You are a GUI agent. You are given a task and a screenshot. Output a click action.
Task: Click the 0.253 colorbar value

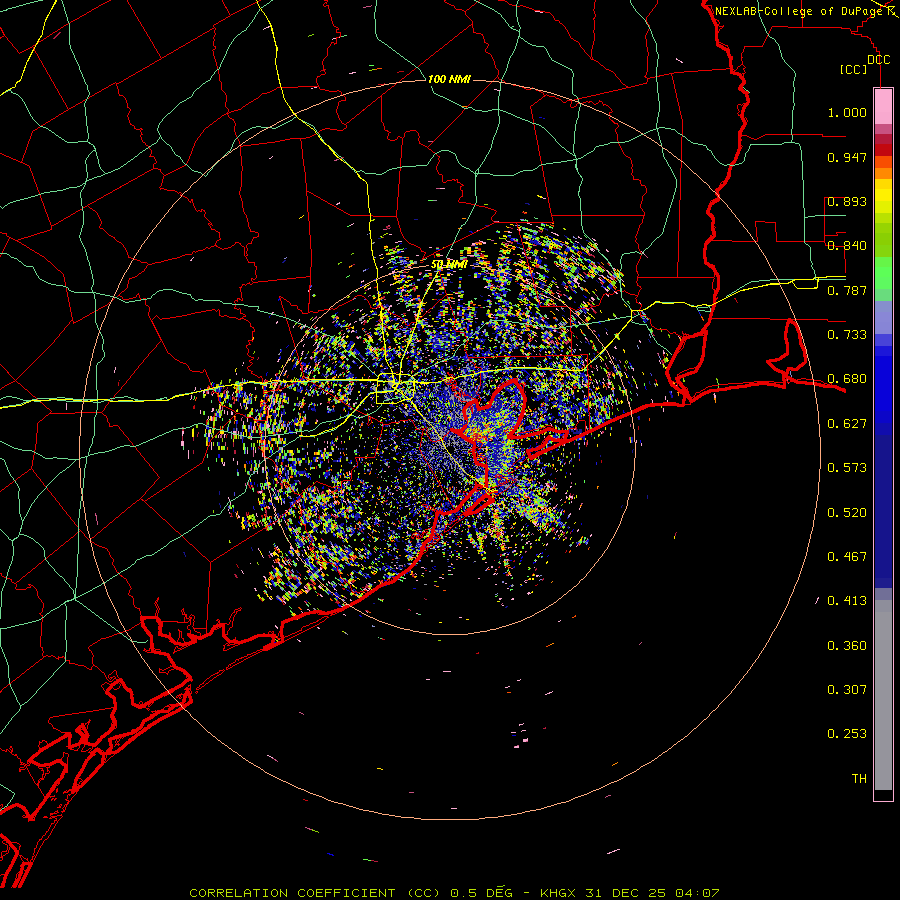(x=847, y=734)
